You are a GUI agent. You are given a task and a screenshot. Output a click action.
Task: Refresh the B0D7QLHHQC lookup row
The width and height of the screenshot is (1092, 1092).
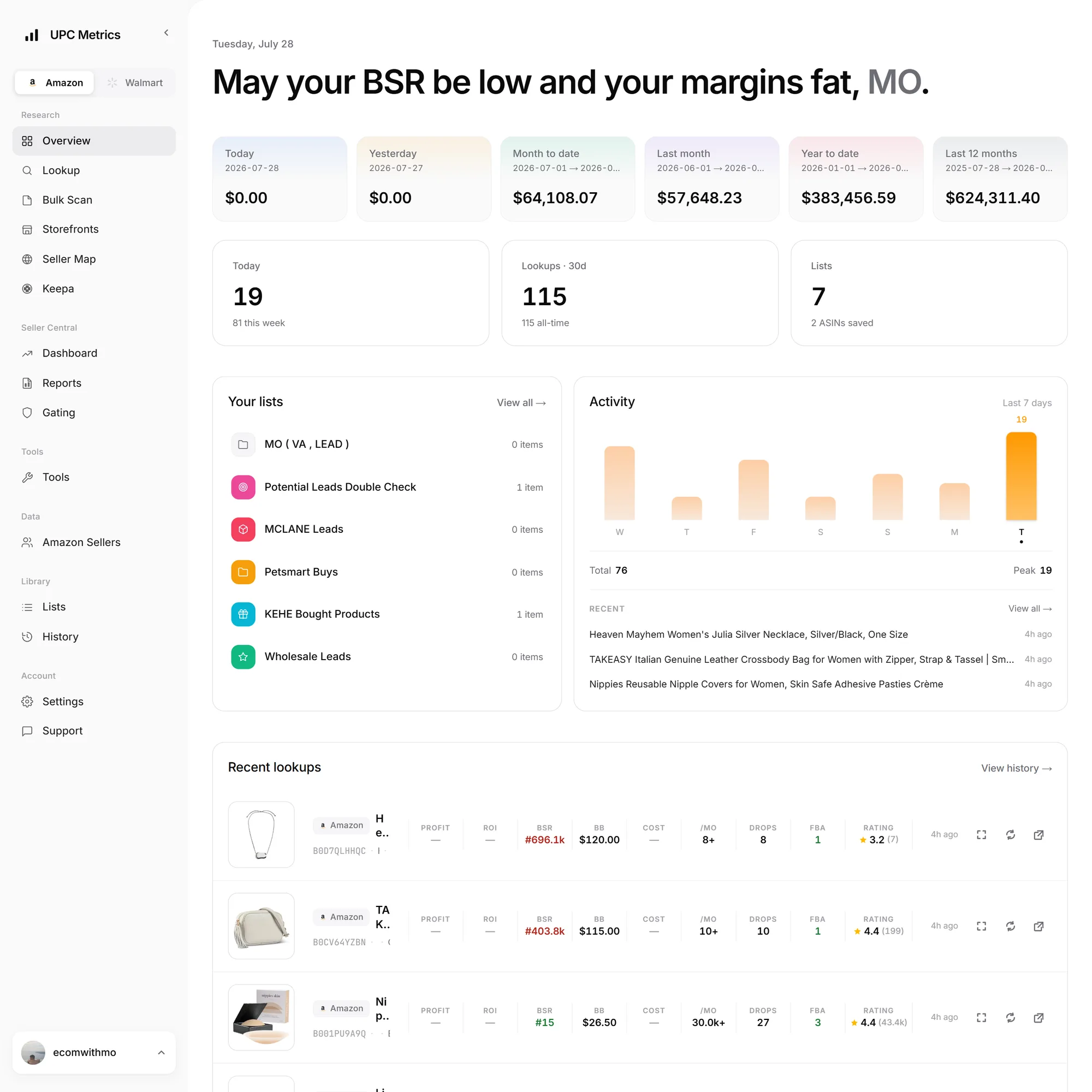tap(1011, 835)
